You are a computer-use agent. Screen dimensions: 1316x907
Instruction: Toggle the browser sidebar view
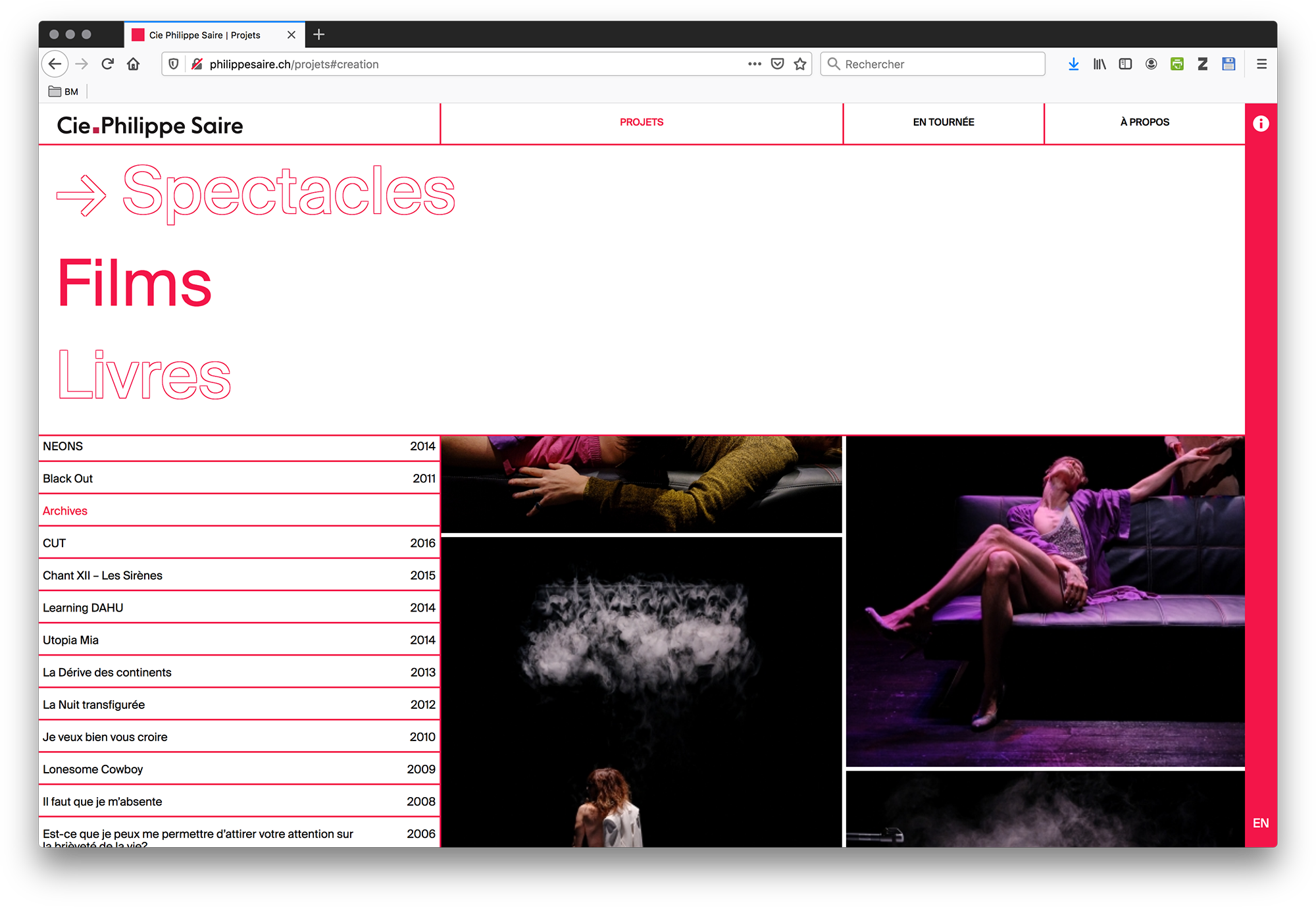point(1125,64)
